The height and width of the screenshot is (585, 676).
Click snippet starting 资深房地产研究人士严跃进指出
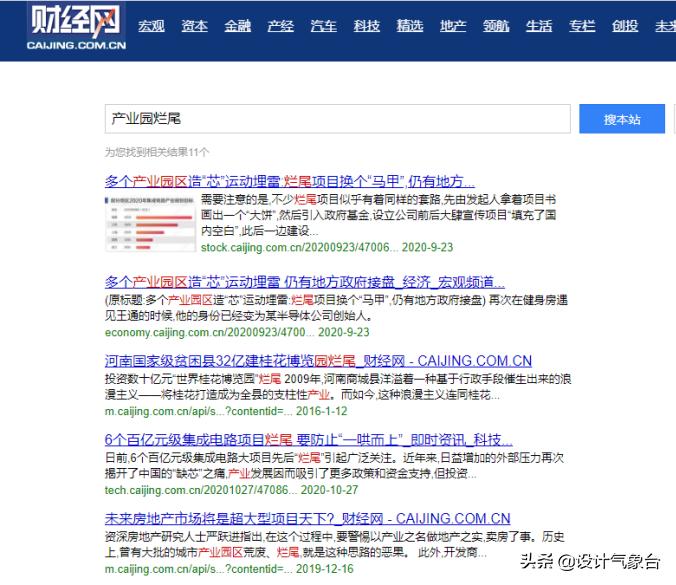pos(335,544)
